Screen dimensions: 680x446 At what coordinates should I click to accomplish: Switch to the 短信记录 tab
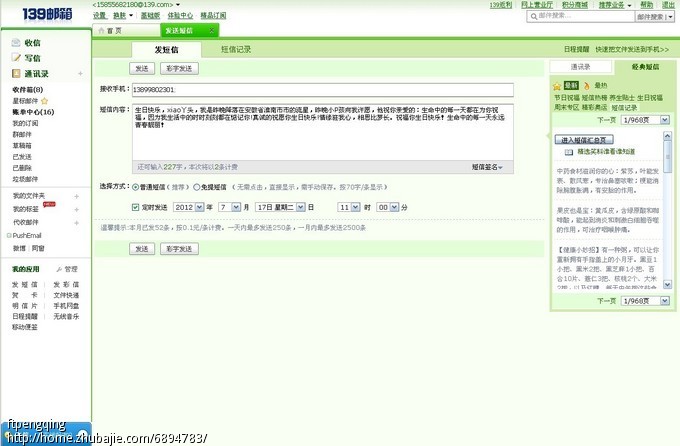pyautogui.click(x=236, y=49)
